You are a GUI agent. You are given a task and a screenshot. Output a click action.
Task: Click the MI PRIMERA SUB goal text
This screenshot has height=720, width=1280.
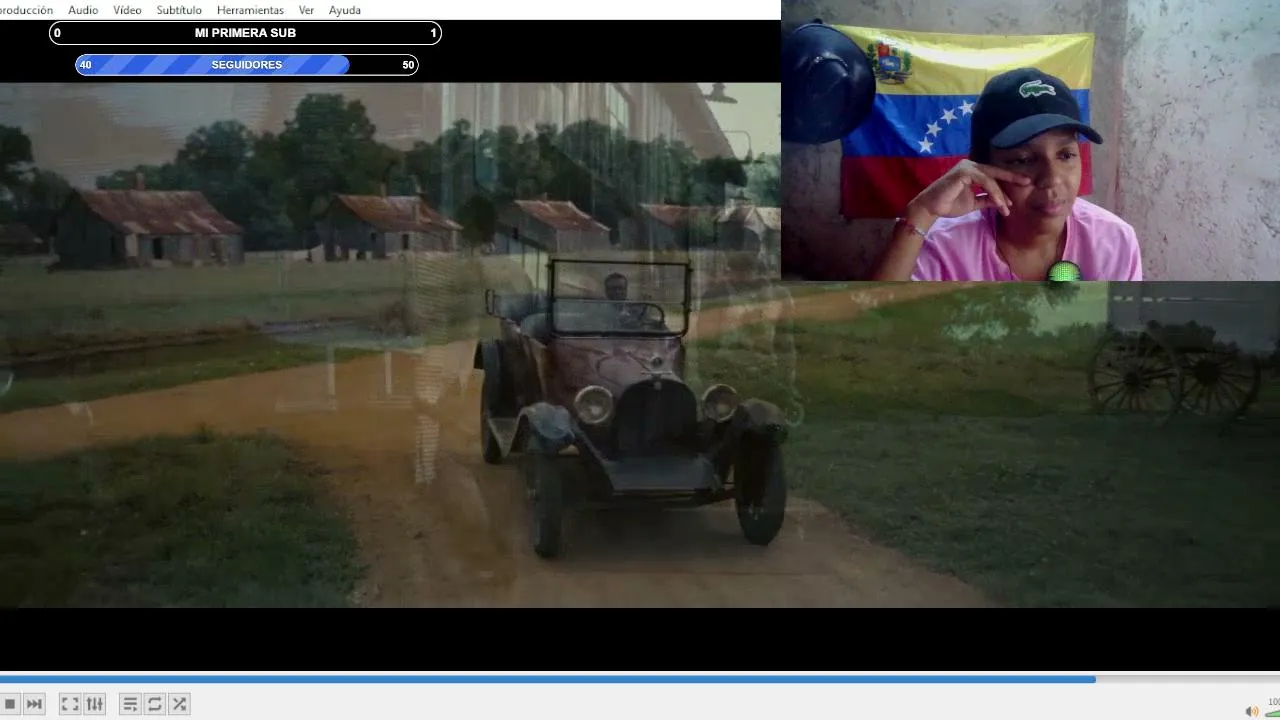[245, 33]
